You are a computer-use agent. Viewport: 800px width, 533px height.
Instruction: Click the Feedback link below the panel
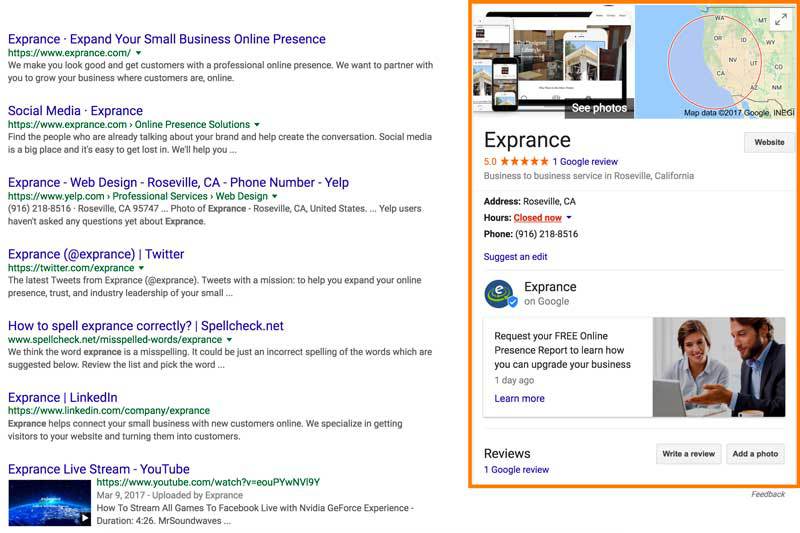[768, 494]
